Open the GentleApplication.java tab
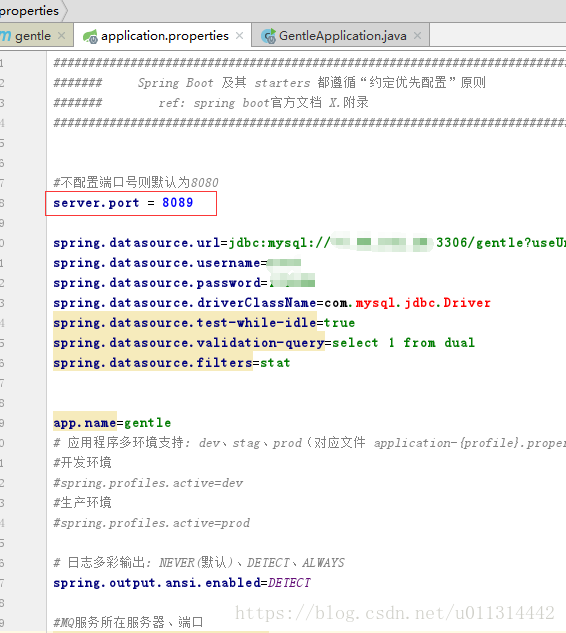This screenshot has width=566, height=633. click(342, 36)
